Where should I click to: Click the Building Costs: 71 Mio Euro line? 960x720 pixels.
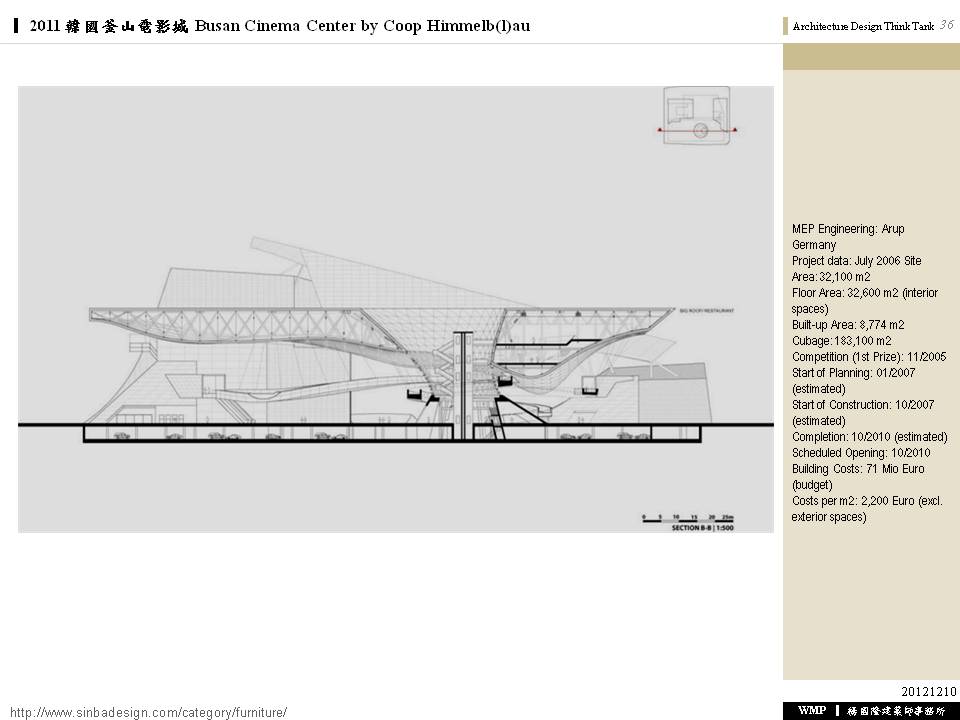coord(858,469)
